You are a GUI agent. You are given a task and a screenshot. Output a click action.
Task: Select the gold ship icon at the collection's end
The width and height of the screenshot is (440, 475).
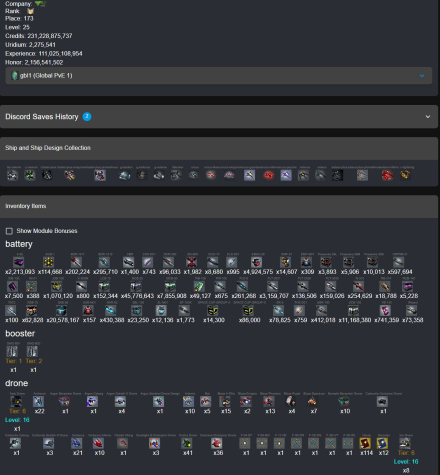tap(405, 175)
